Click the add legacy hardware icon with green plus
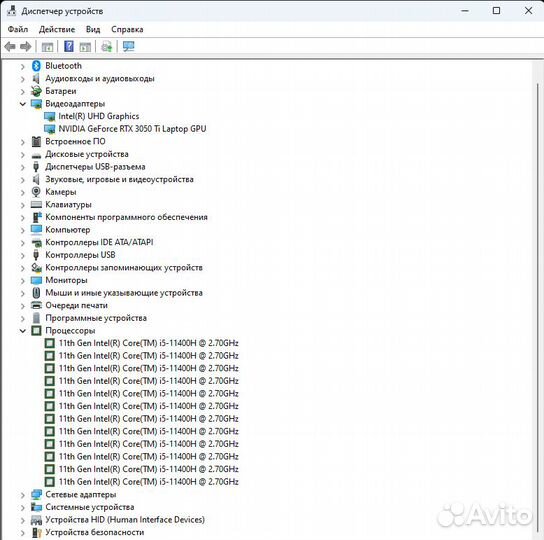Screen dimensions: 544x540 coord(107,46)
